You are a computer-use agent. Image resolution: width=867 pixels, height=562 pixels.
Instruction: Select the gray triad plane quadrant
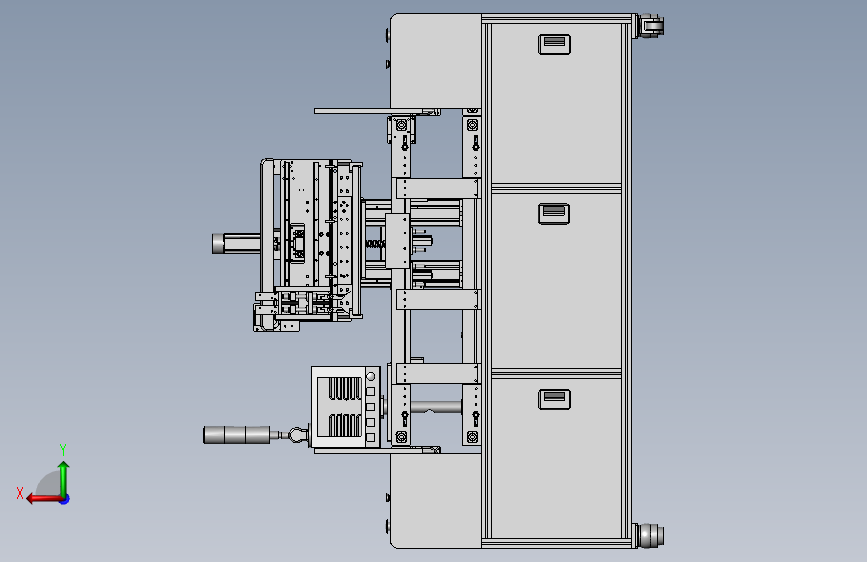[x=48, y=483]
